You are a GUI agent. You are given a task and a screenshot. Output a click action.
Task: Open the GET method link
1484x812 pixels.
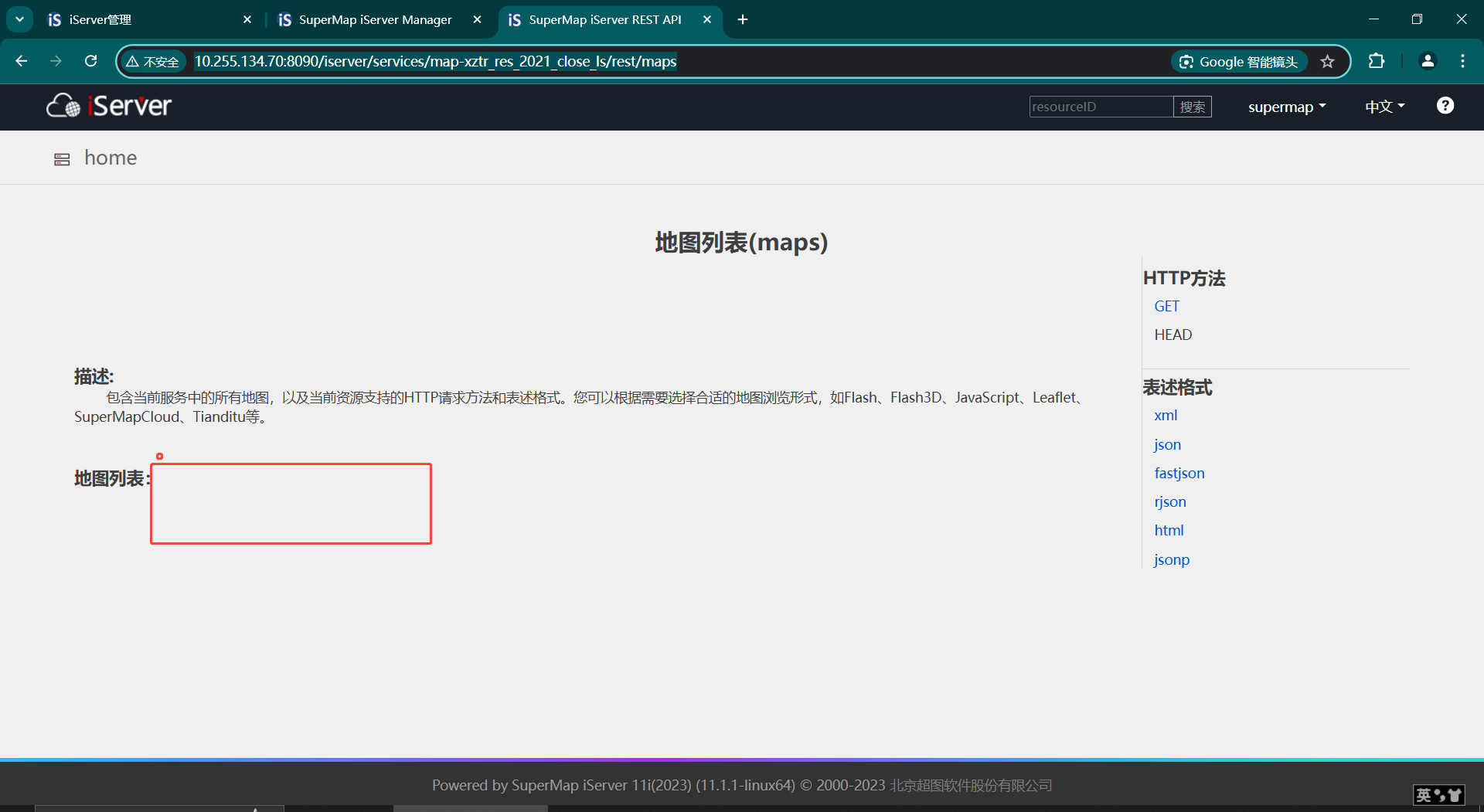click(1166, 306)
